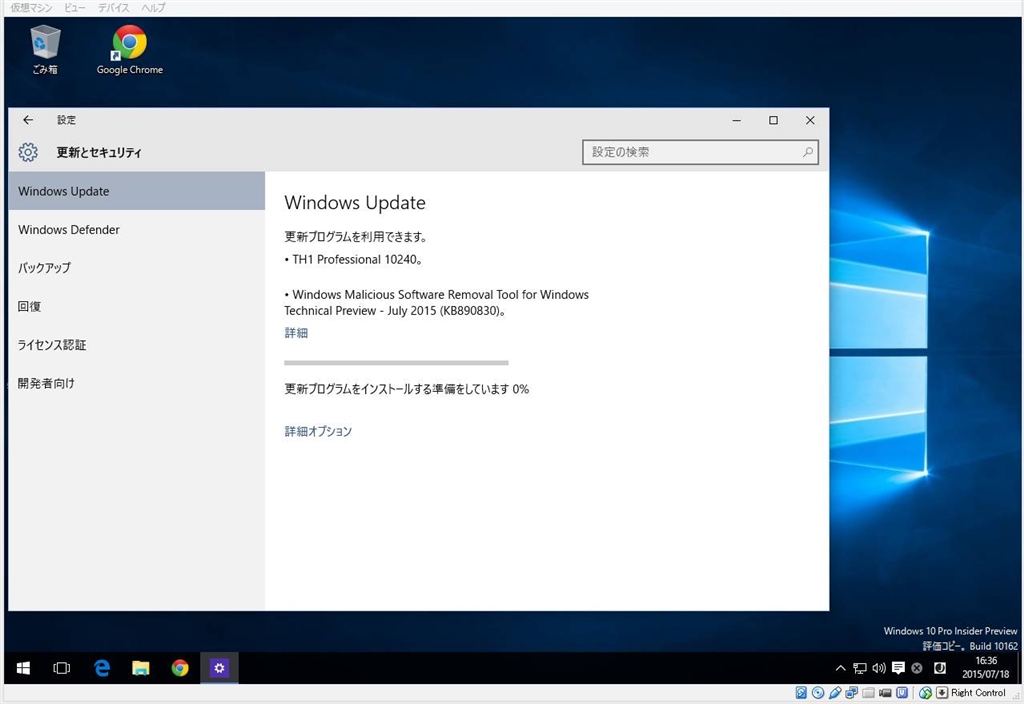Go back with the Settings back arrow

27,120
